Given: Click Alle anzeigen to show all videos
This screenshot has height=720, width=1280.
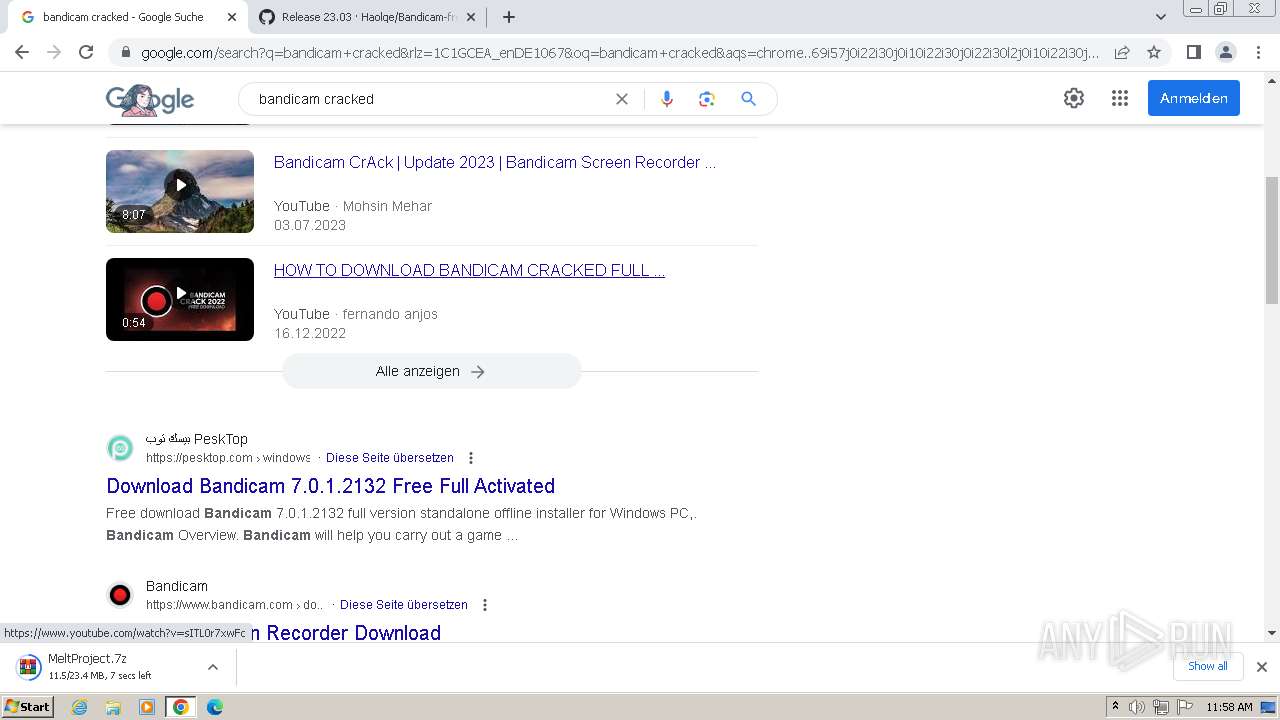Looking at the screenshot, I should pos(431,371).
